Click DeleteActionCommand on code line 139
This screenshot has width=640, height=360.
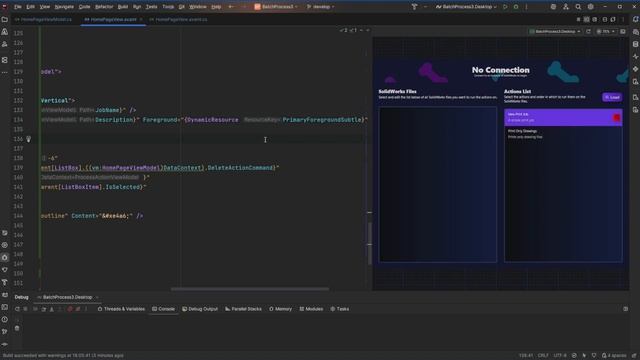pos(241,168)
